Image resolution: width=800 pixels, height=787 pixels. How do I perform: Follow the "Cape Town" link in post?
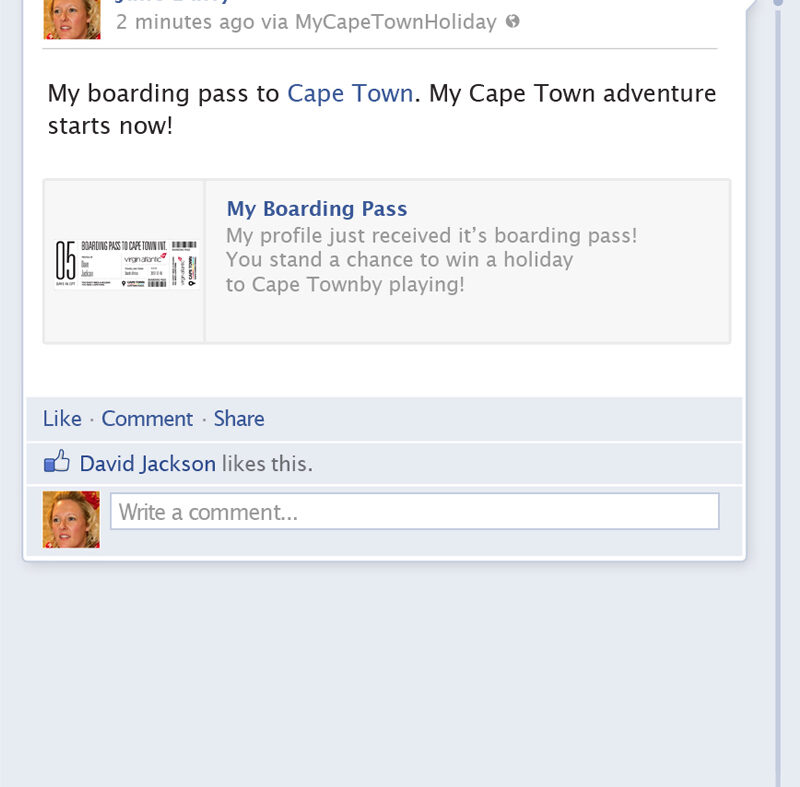point(349,94)
